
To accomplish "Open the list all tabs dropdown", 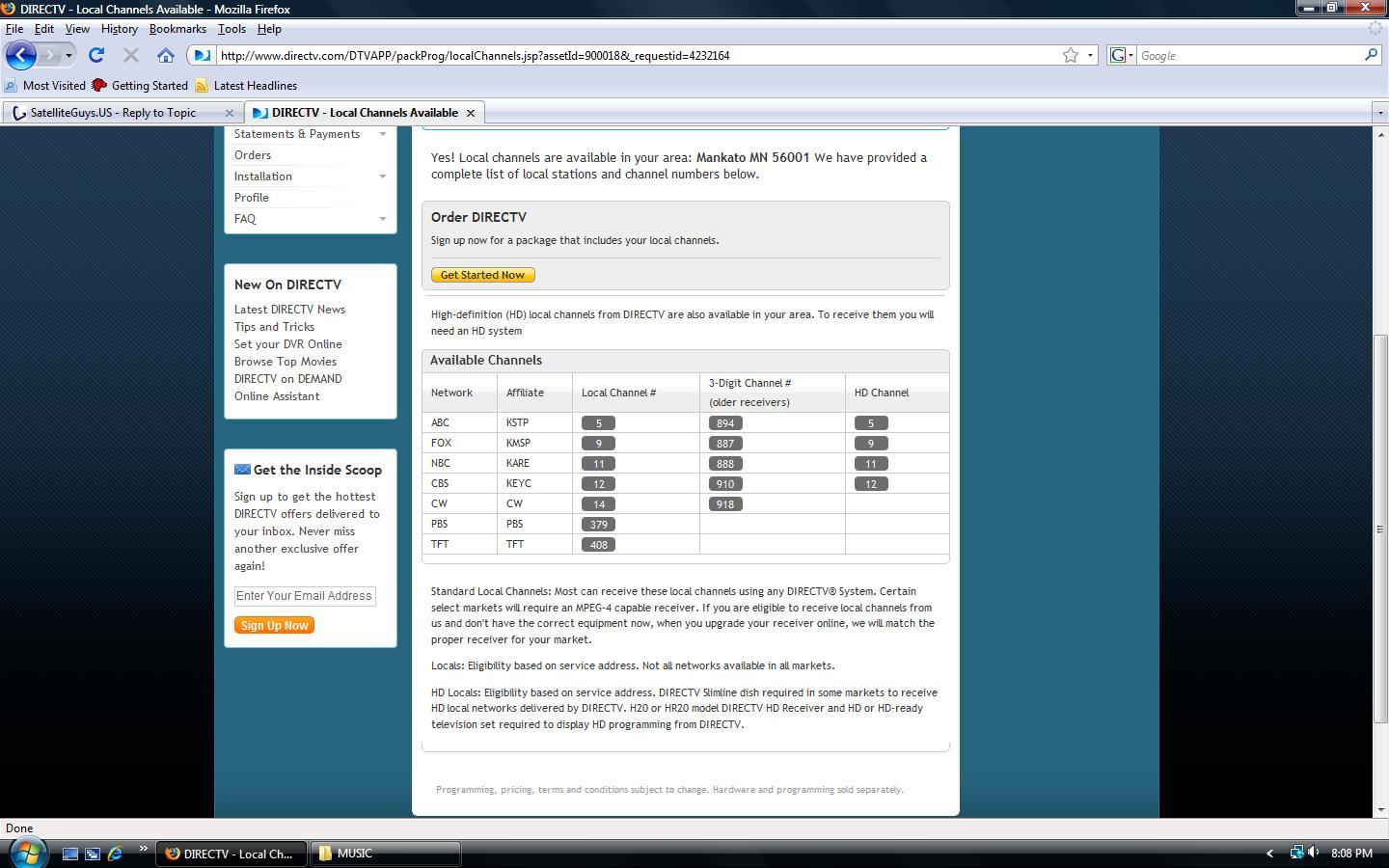I will (1379, 113).
